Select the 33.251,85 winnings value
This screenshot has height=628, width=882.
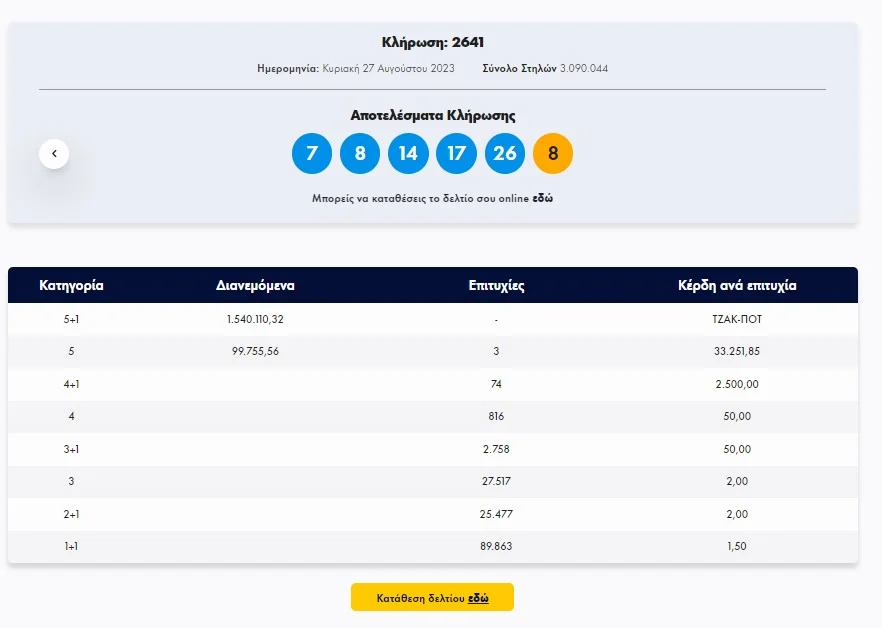pyautogui.click(x=737, y=352)
